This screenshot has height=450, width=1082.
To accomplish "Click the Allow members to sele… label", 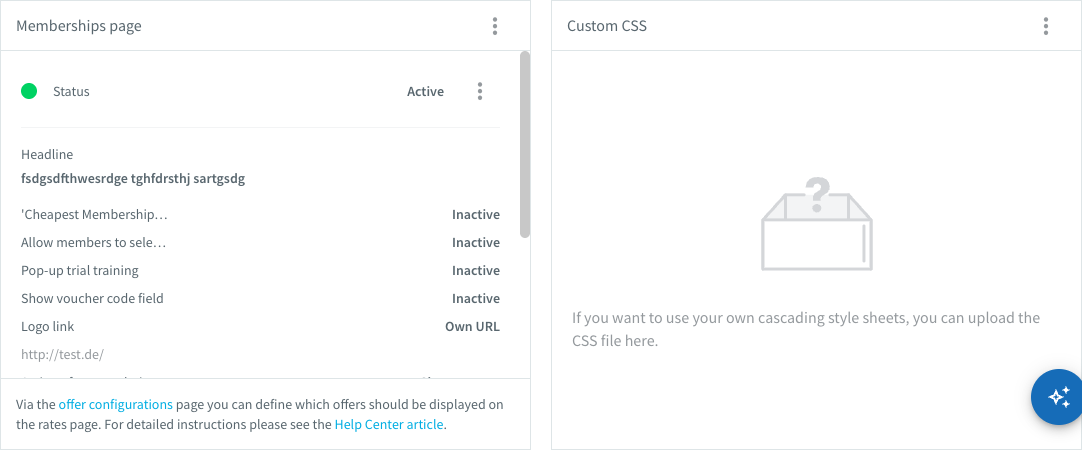I will coord(94,243).
